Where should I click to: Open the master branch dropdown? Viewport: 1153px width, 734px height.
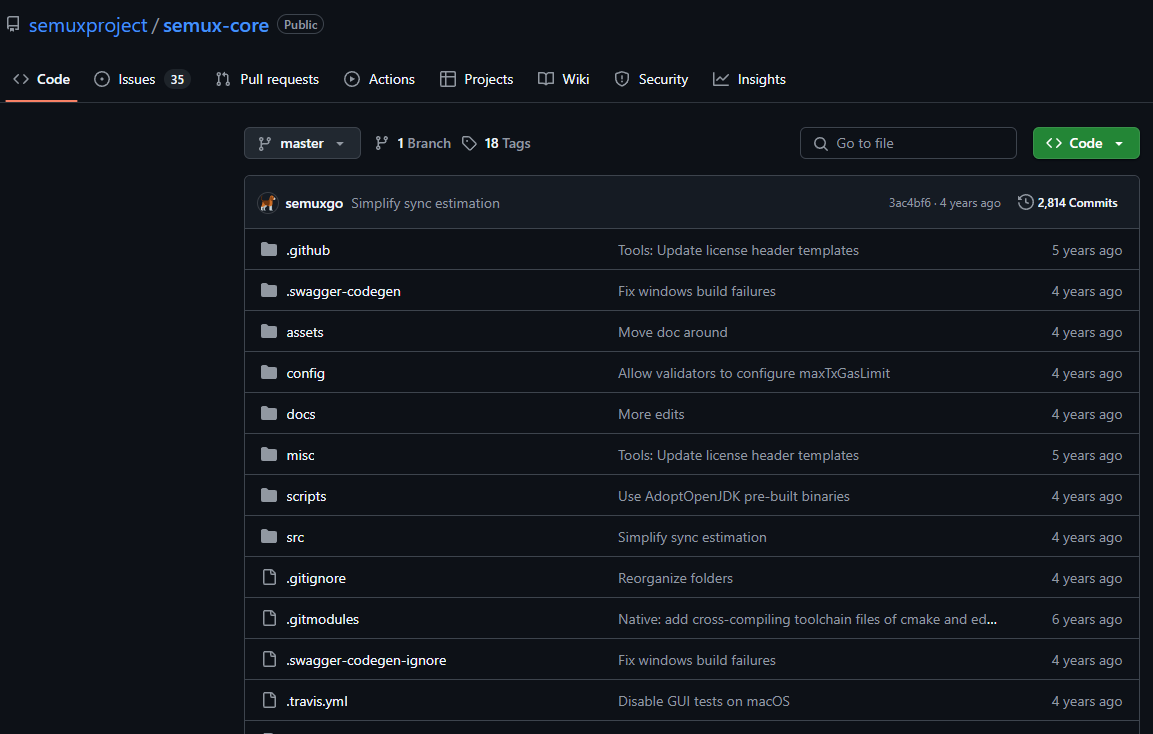coord(302,143)
